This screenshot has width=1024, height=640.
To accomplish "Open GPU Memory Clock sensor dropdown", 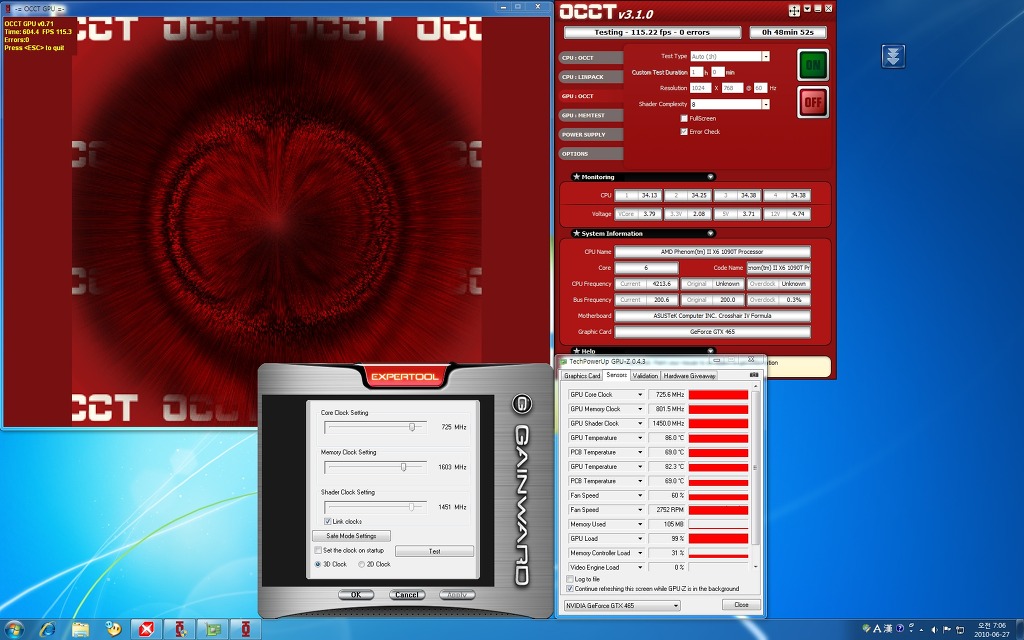I will (640, 409).
